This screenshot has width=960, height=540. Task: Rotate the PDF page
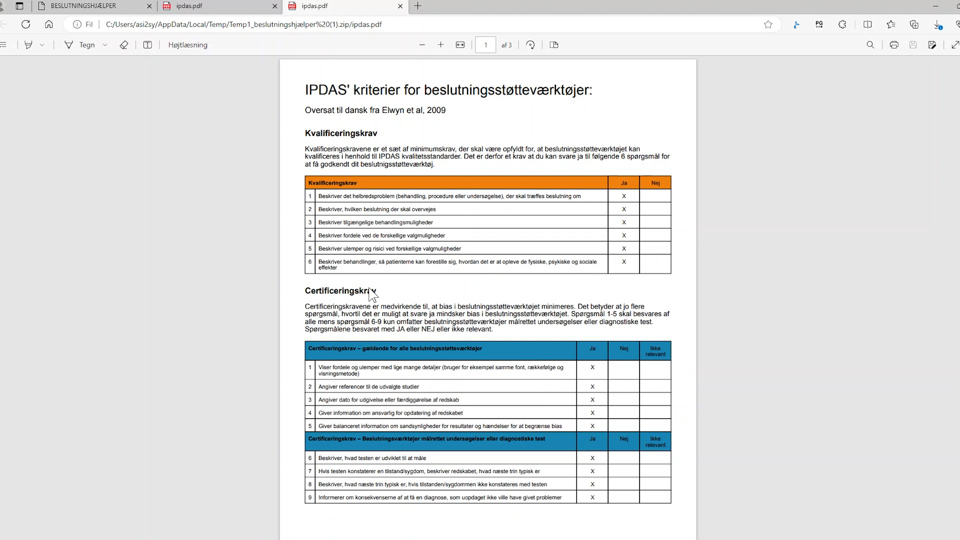tap(530, 45)
